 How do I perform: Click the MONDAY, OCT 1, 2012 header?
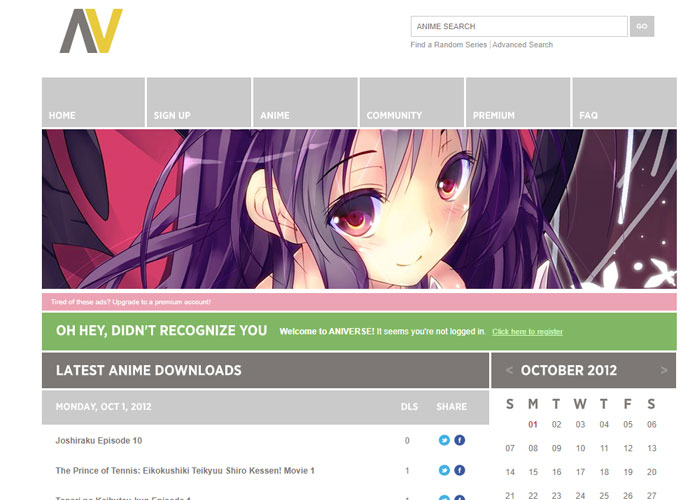pos(104,407)
